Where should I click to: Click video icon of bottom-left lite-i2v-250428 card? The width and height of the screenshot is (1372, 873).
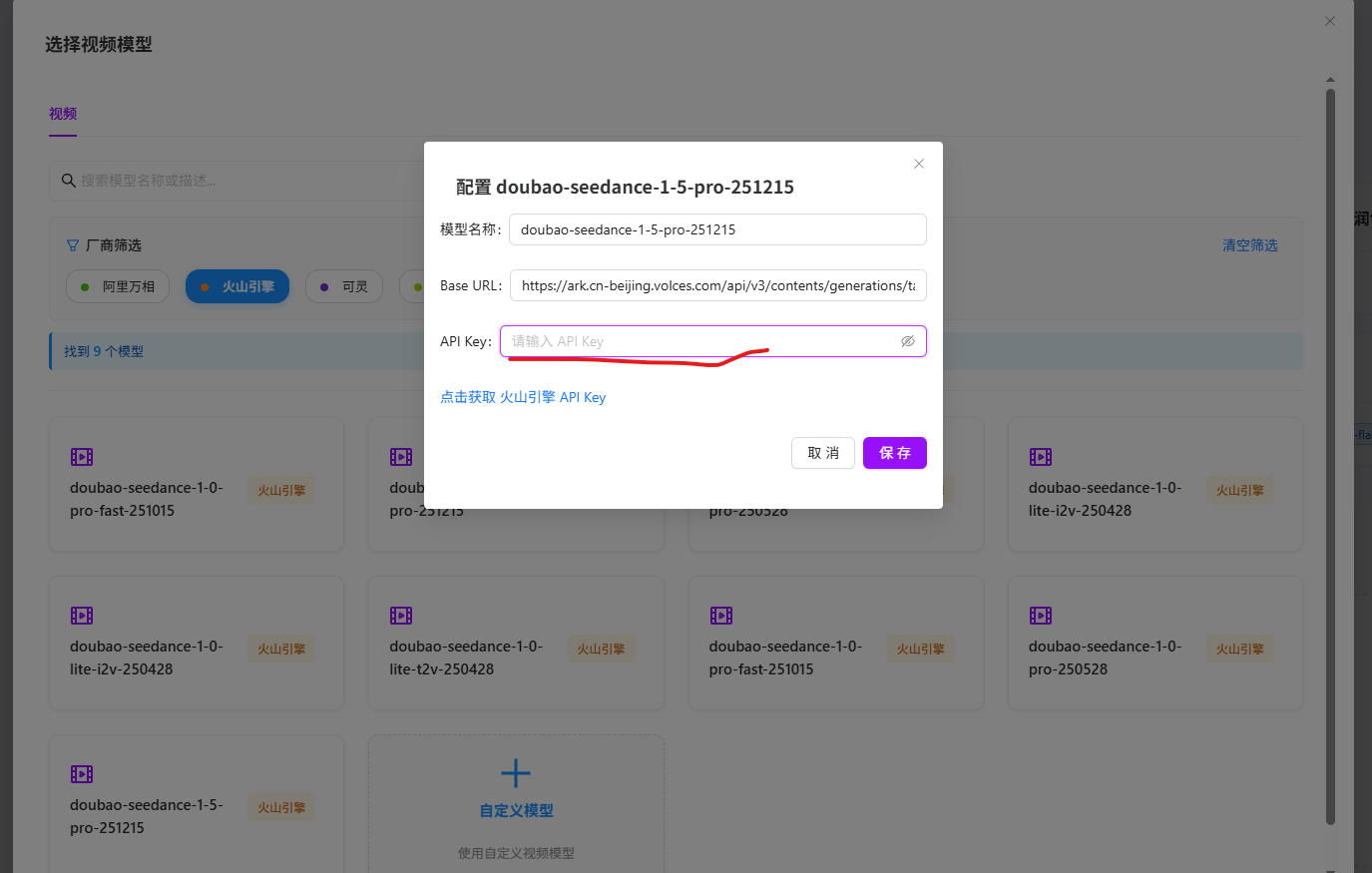[82, 616]
